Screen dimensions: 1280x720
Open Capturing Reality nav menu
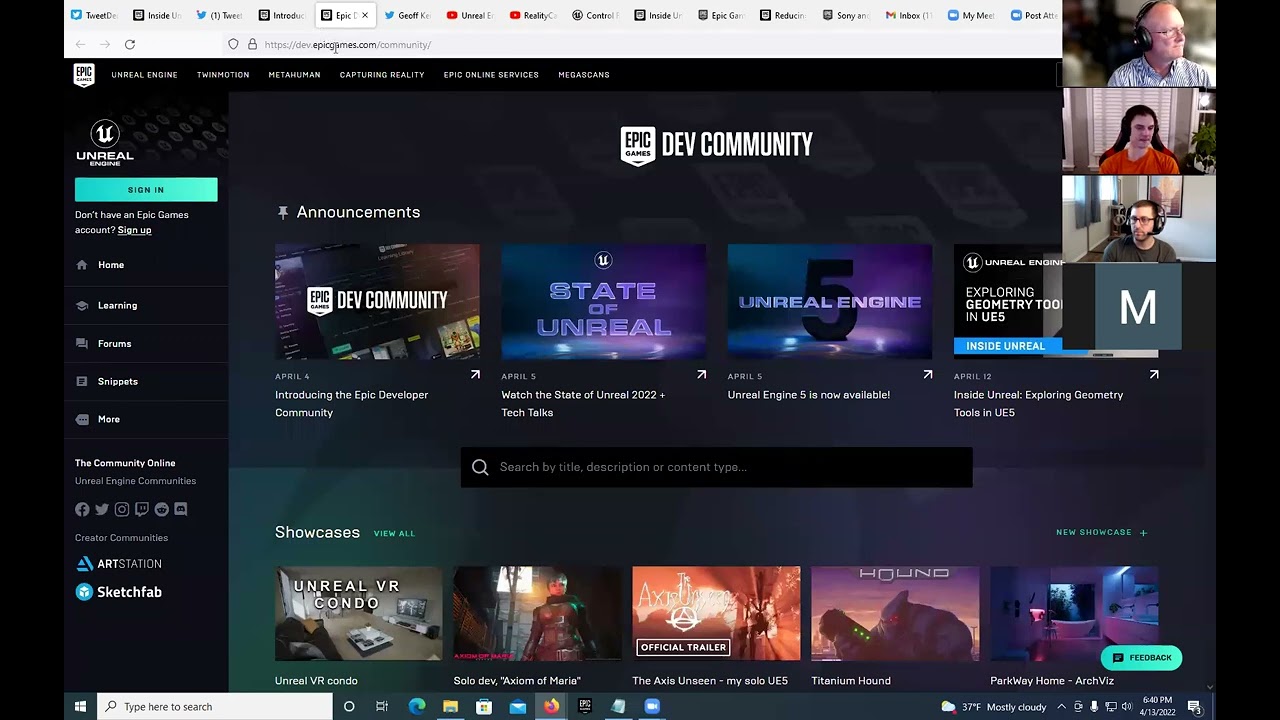pyautogui.click(x=382, y=75)
